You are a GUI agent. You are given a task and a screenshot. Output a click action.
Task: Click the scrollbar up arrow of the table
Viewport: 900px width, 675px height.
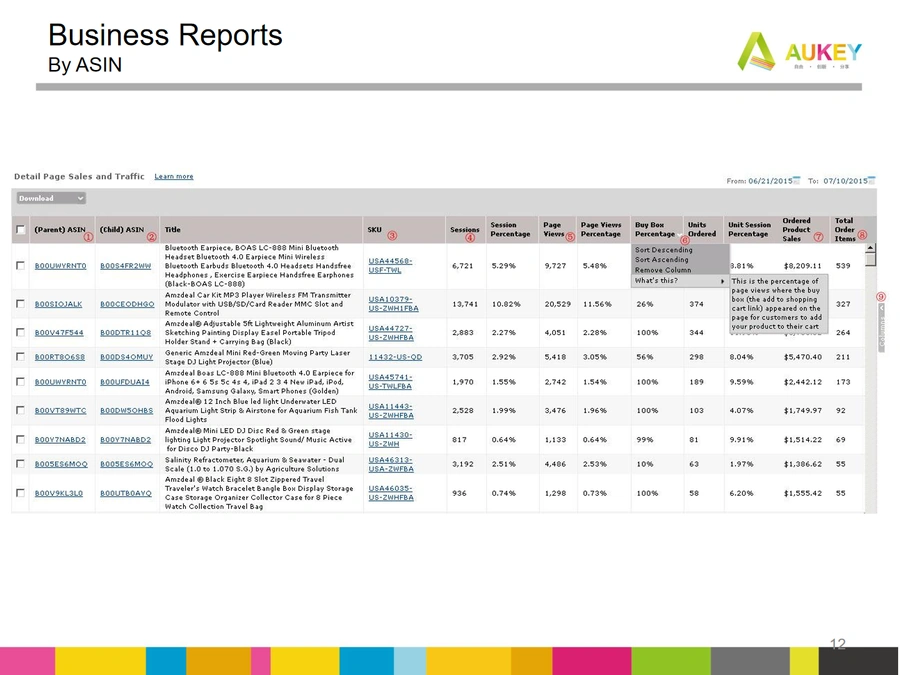click(x=870, y=248)
